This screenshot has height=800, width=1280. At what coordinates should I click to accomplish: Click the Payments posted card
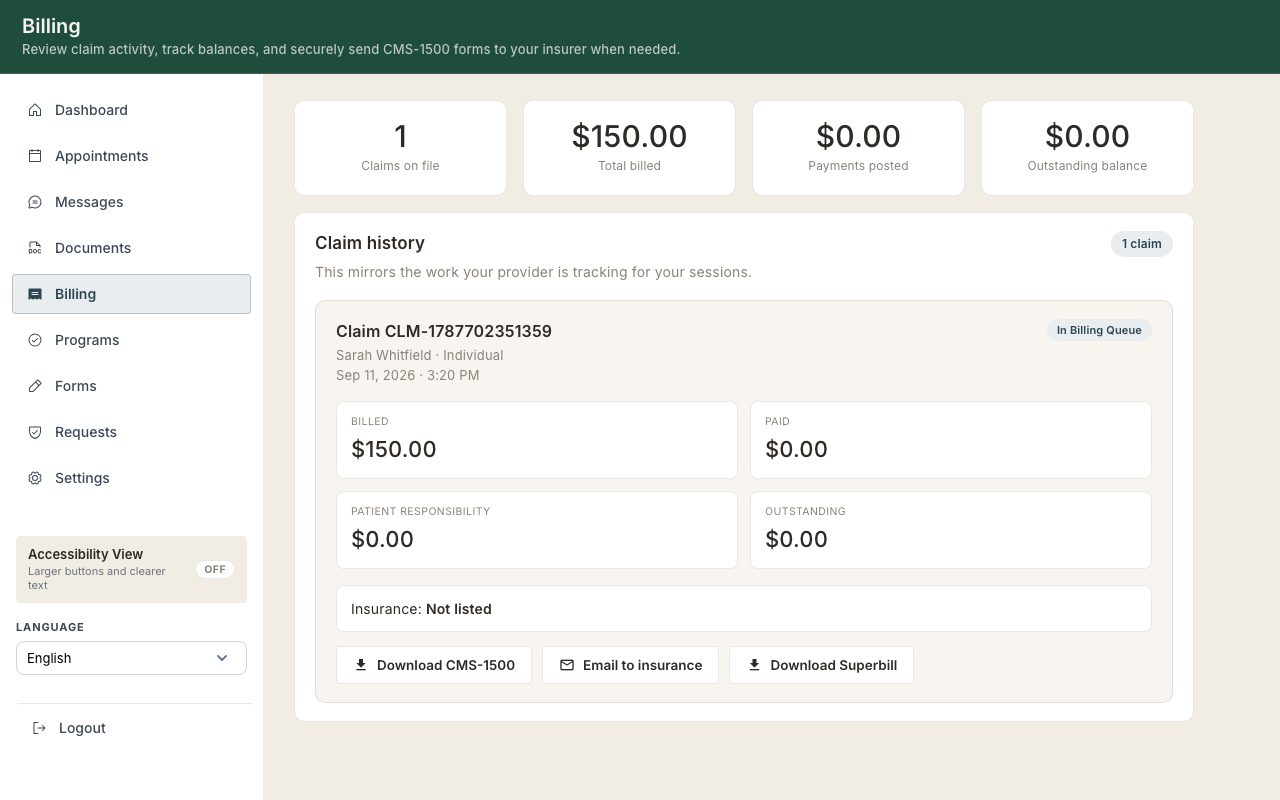858,148
